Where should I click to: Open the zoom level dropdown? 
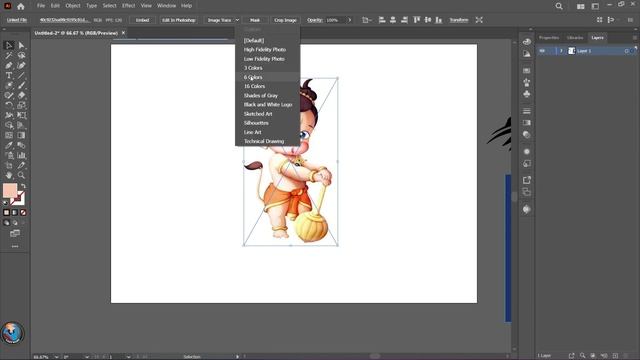point(56,357)
